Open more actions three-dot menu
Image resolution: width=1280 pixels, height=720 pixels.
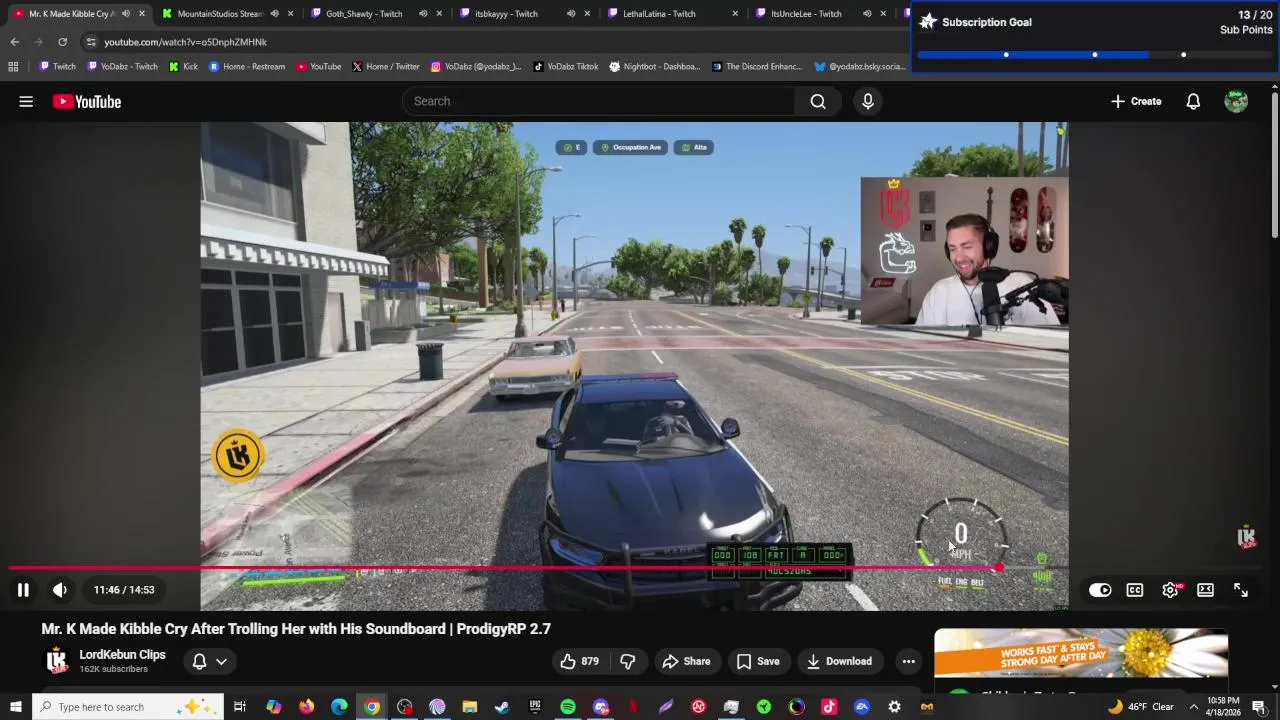coord(908,661)
